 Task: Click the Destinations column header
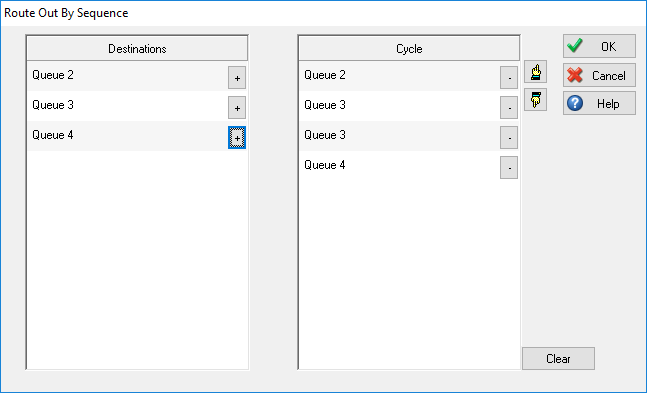click(x=137, y=49)
